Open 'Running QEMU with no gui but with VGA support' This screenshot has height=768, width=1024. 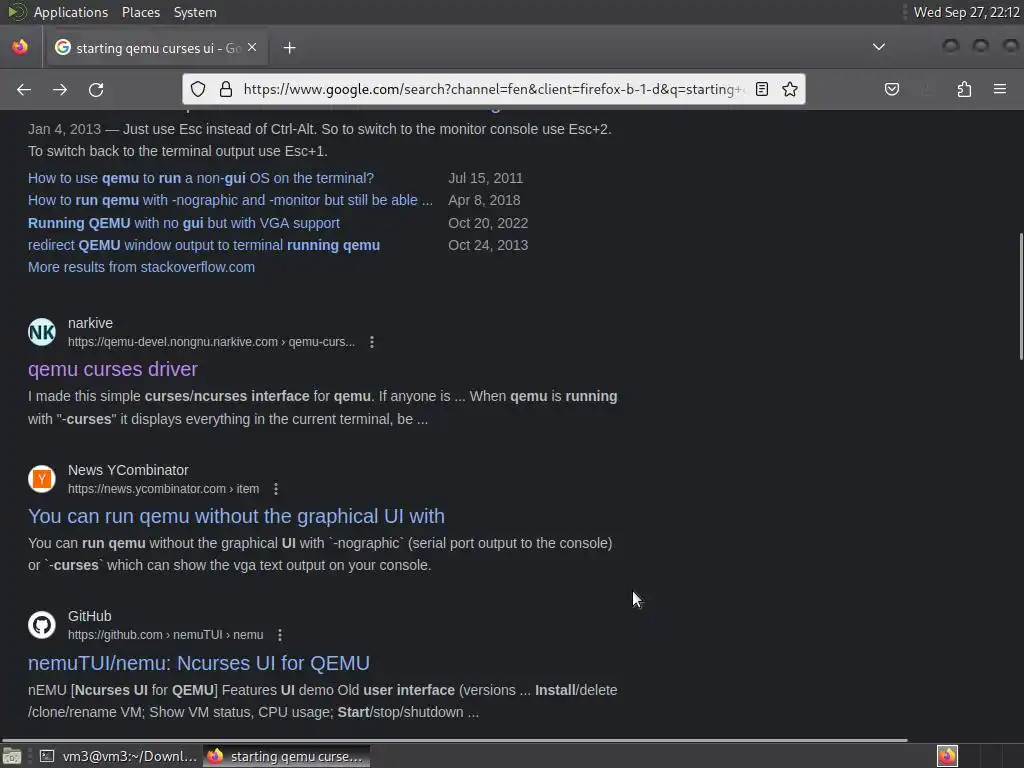tap(184, 223)
